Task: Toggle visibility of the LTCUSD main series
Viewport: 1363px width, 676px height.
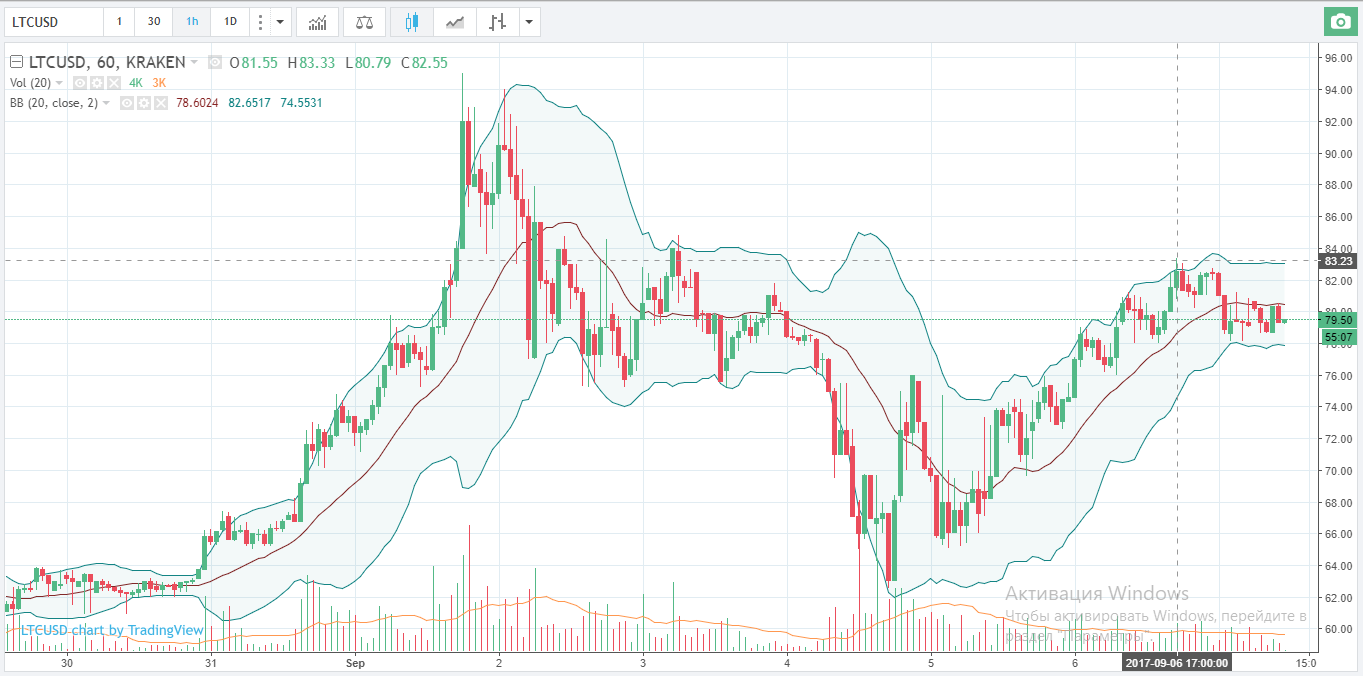Action: [214, 62]
